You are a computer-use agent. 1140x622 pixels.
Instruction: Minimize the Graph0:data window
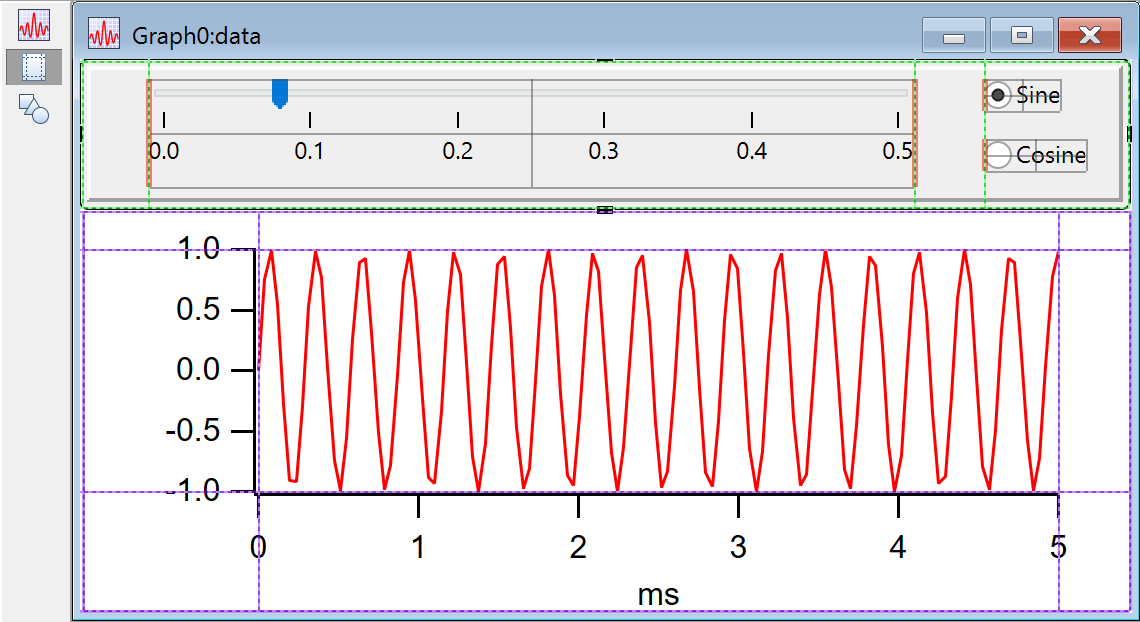[953, 36]
